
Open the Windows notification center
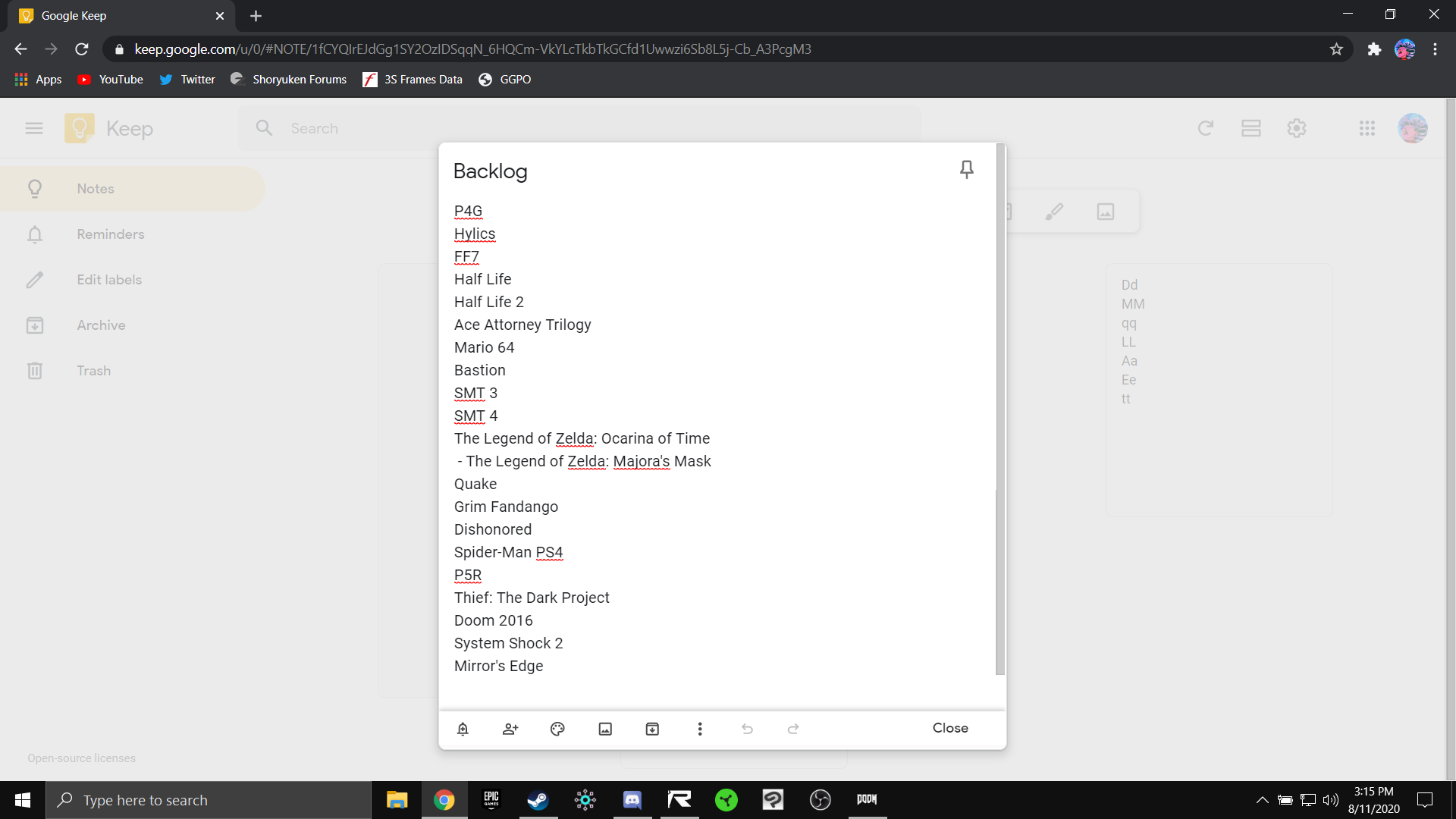[x=1425, y=800]
